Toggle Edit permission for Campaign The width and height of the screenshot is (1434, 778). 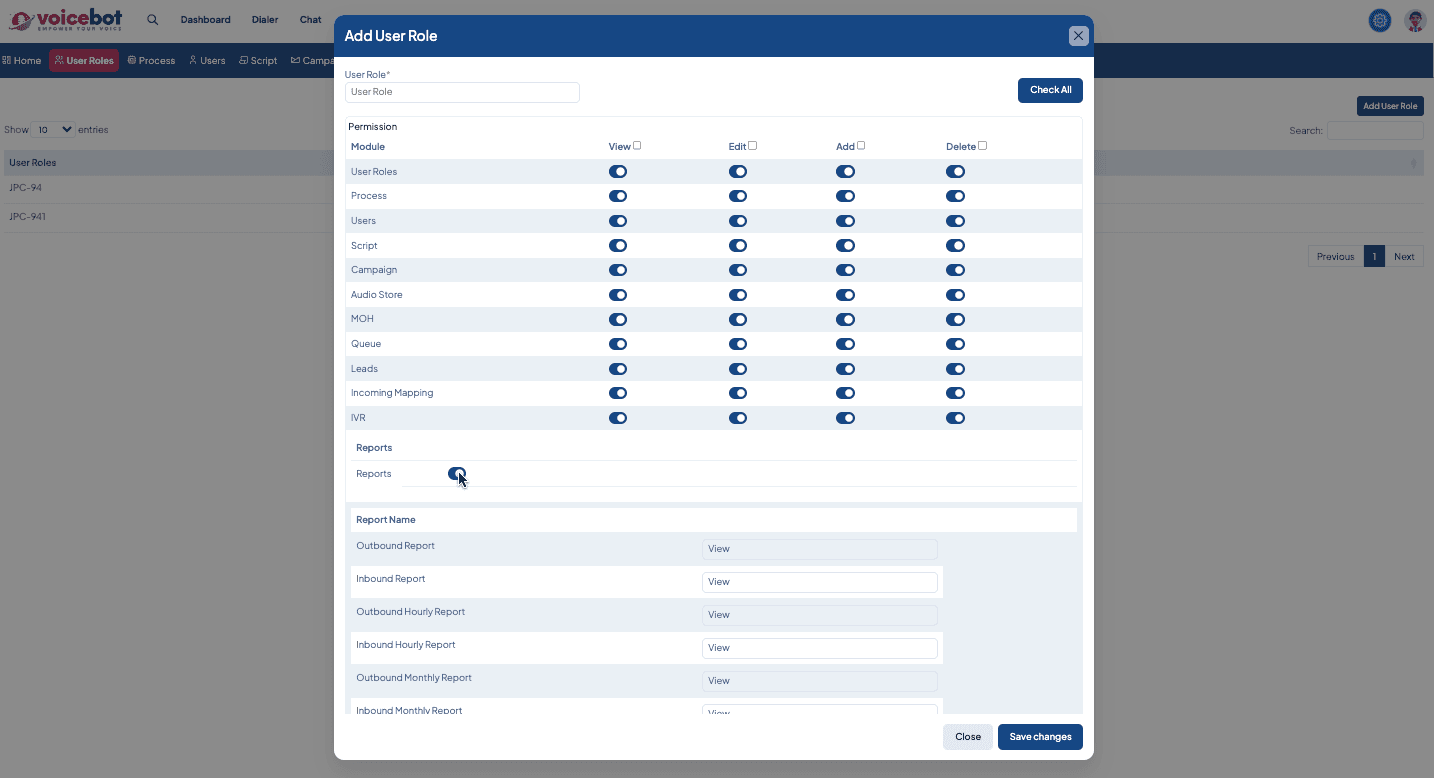click(x=738, y=270)
